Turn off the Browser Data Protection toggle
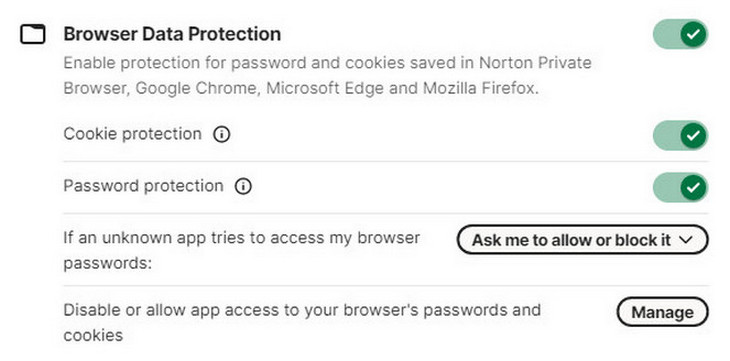 [x=680, y=34]
